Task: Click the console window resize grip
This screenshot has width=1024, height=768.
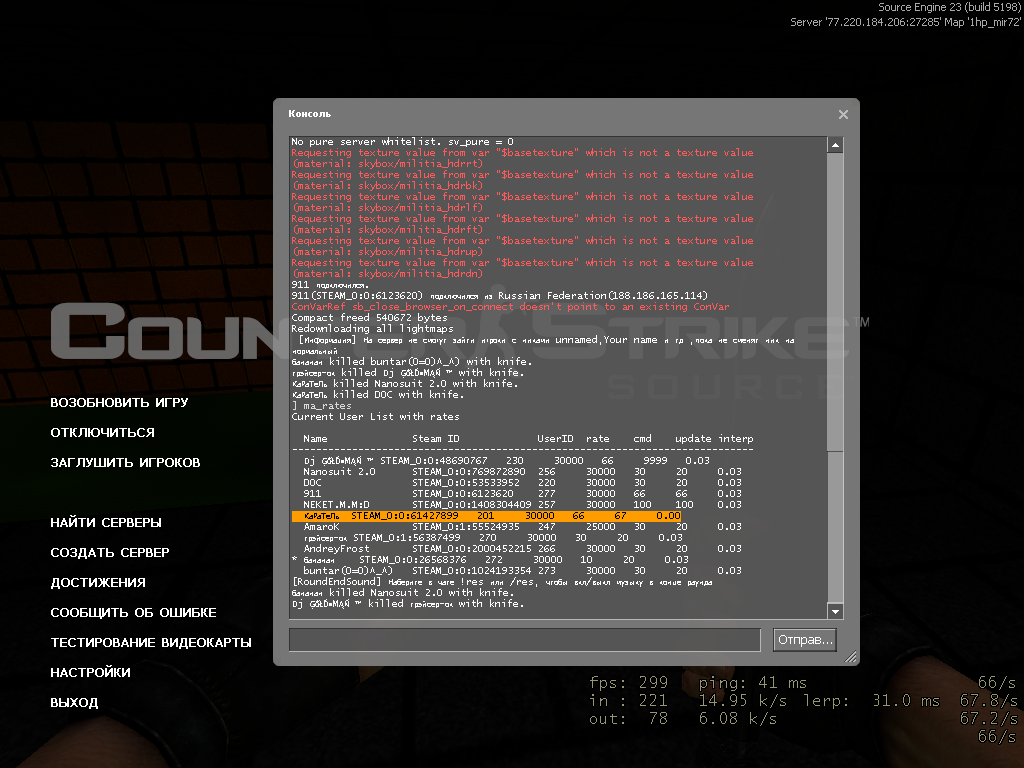Action: (850, 657)
